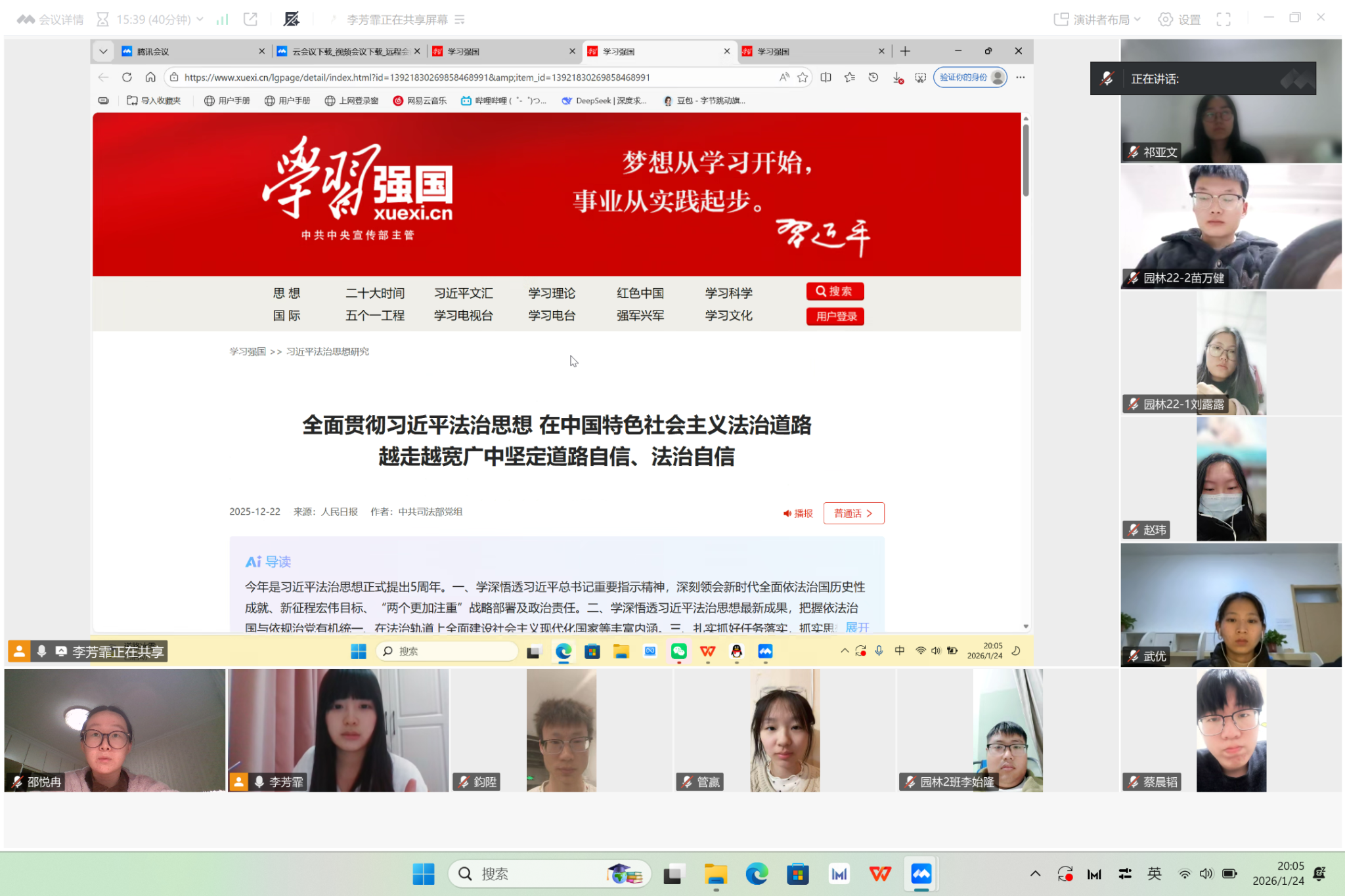Open the sharing options menu next to 李芳霏正在共享屏幕

(x=460, y=20)
